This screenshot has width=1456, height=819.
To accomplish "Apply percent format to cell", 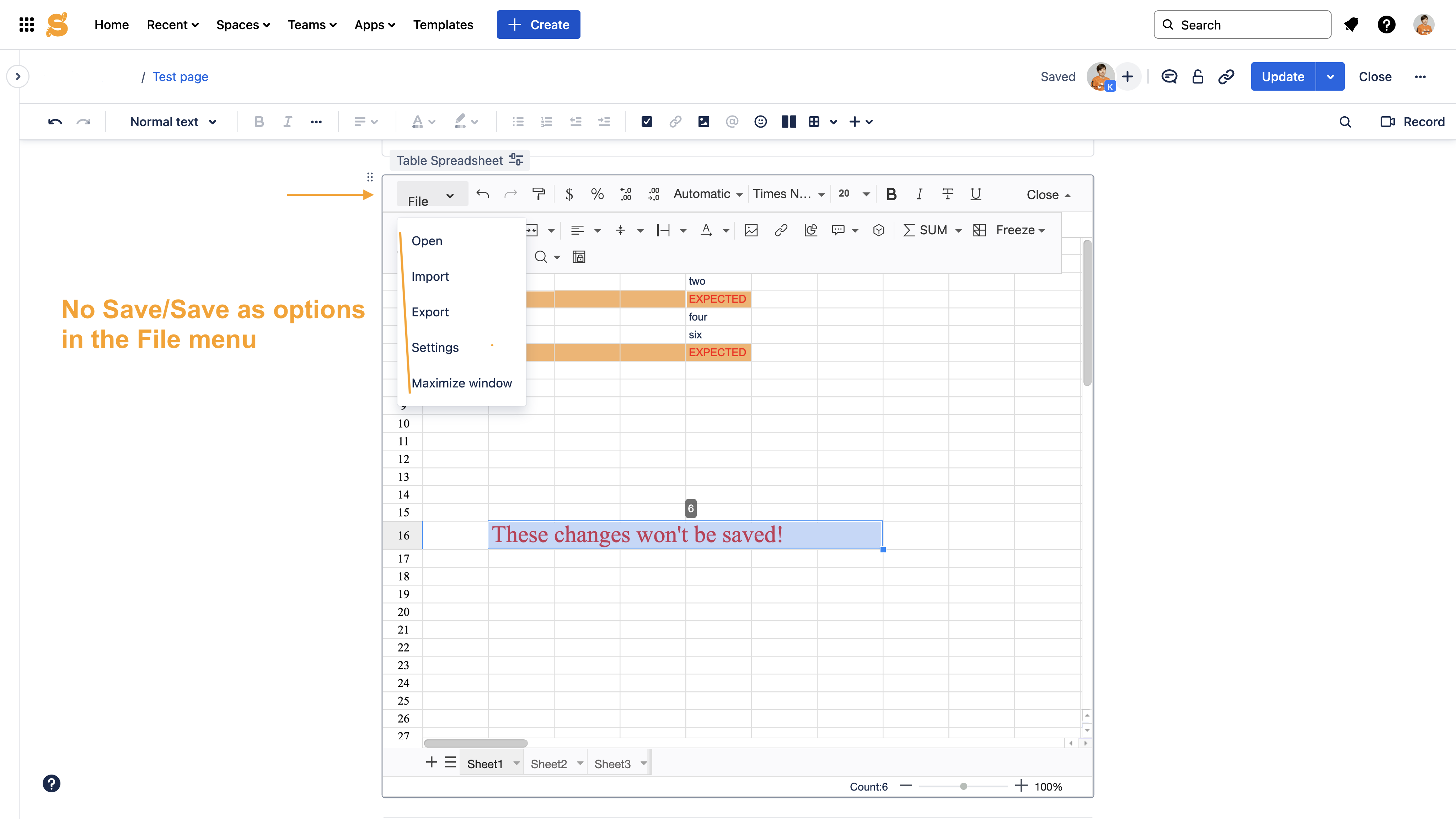I will tap(597, 194).
